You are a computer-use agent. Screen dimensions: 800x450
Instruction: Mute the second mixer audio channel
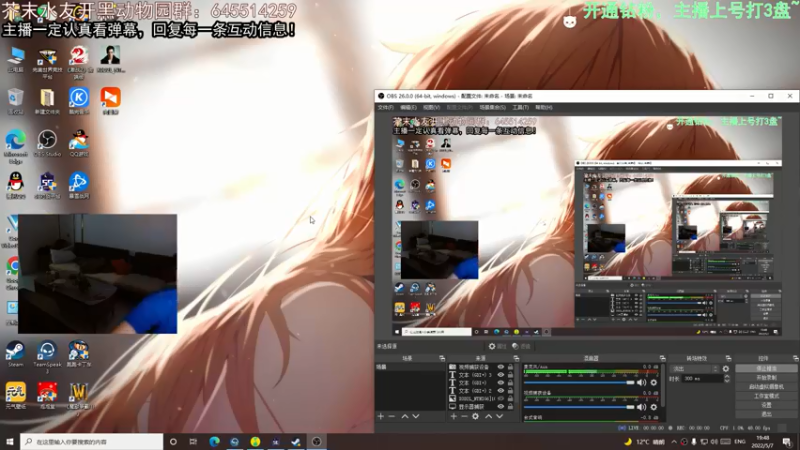click(x=641, y=407)
